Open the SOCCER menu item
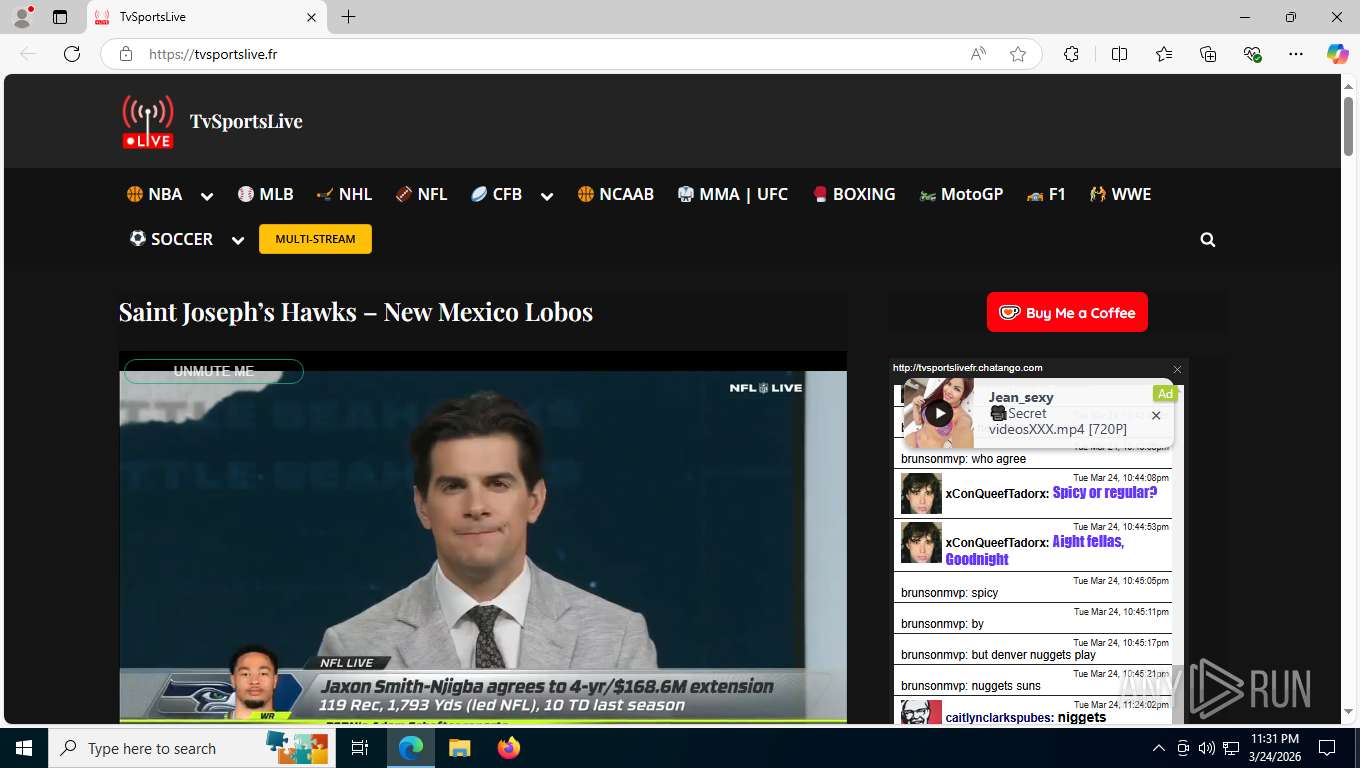Image resolution: width=1360 pixels, height=768 pixels. 171,239
